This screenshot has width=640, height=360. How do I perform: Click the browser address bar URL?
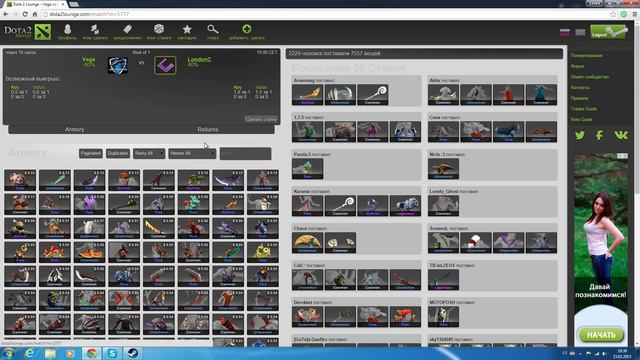[89, 14]
